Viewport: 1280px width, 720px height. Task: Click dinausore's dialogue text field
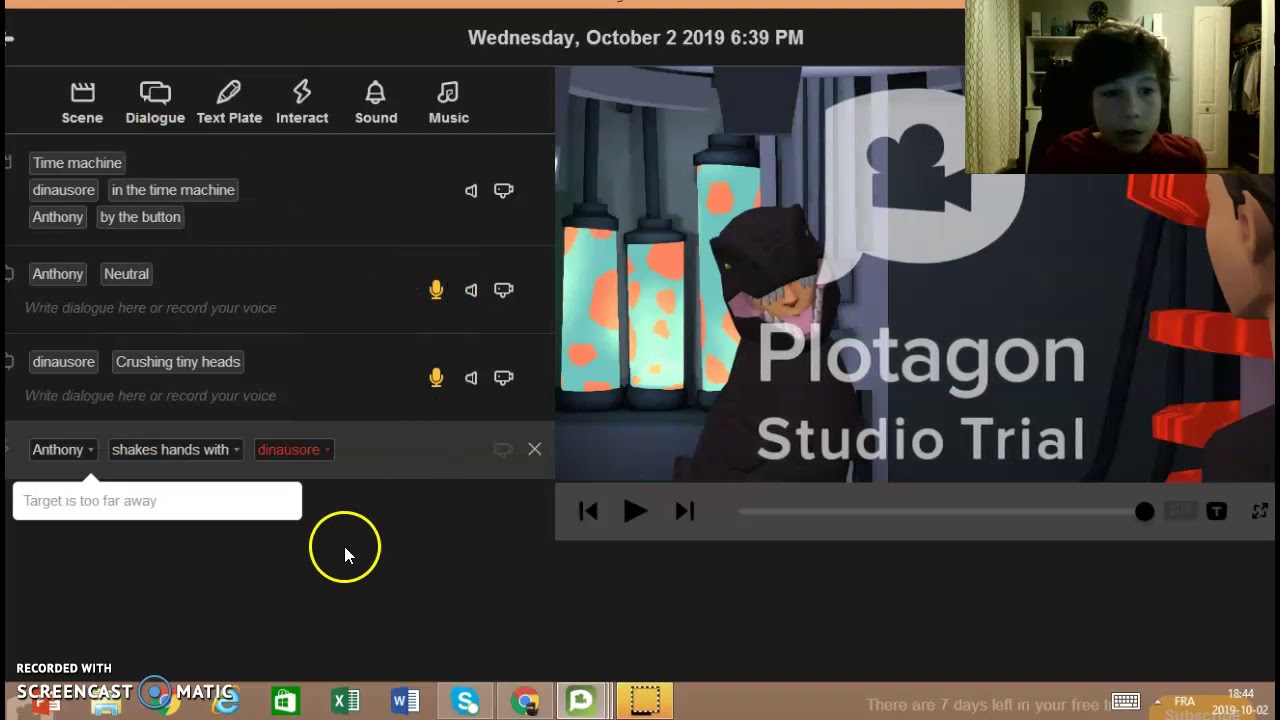point(150,396)
